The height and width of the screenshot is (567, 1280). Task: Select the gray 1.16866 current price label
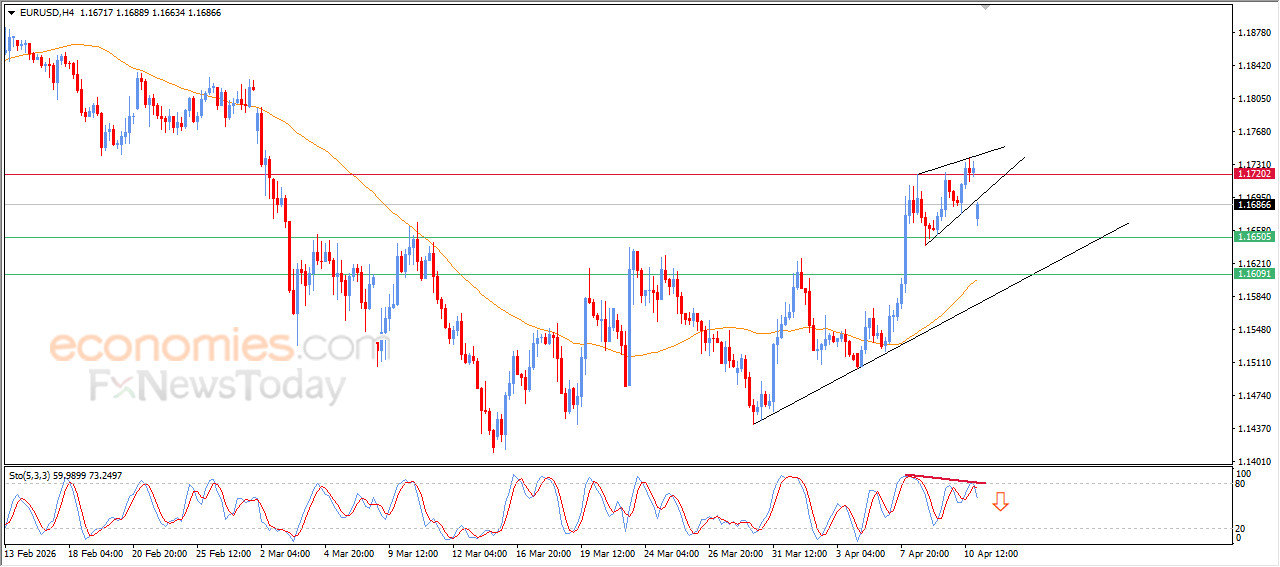1252,205
